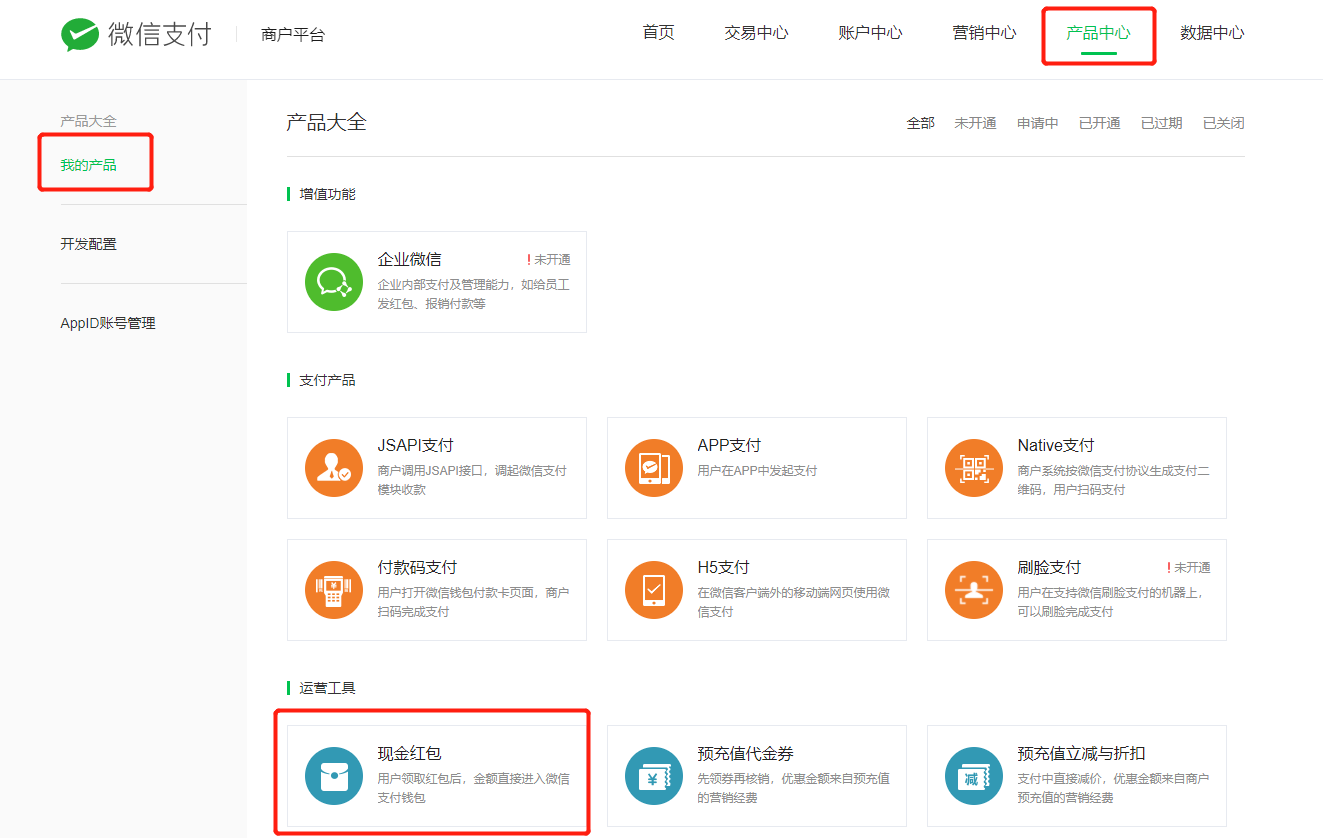The image size is (1323, 838).
Task: Open the Native支付 product title
Action: coord(1055,445)
